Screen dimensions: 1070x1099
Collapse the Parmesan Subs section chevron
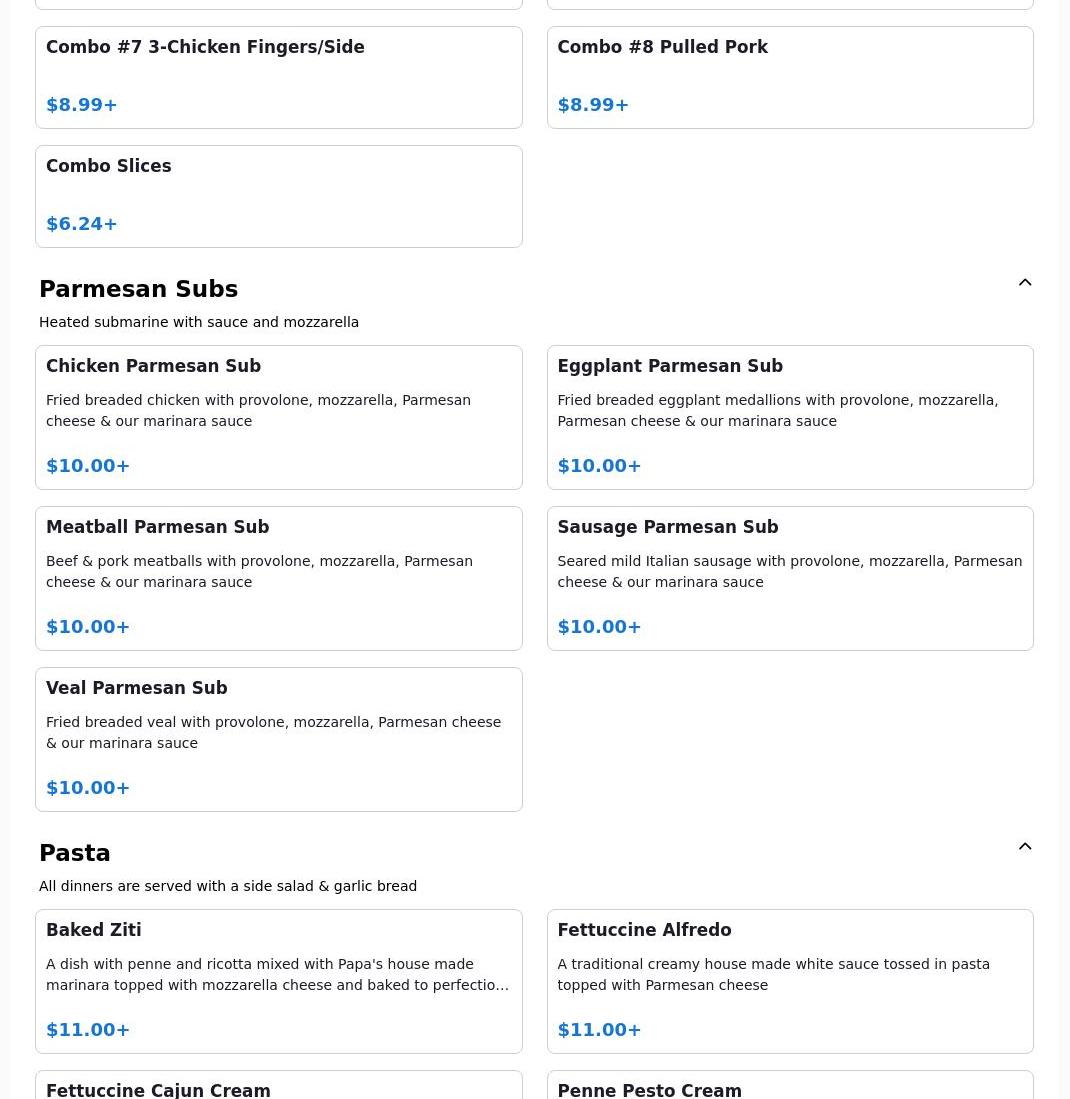[1025, 283]
